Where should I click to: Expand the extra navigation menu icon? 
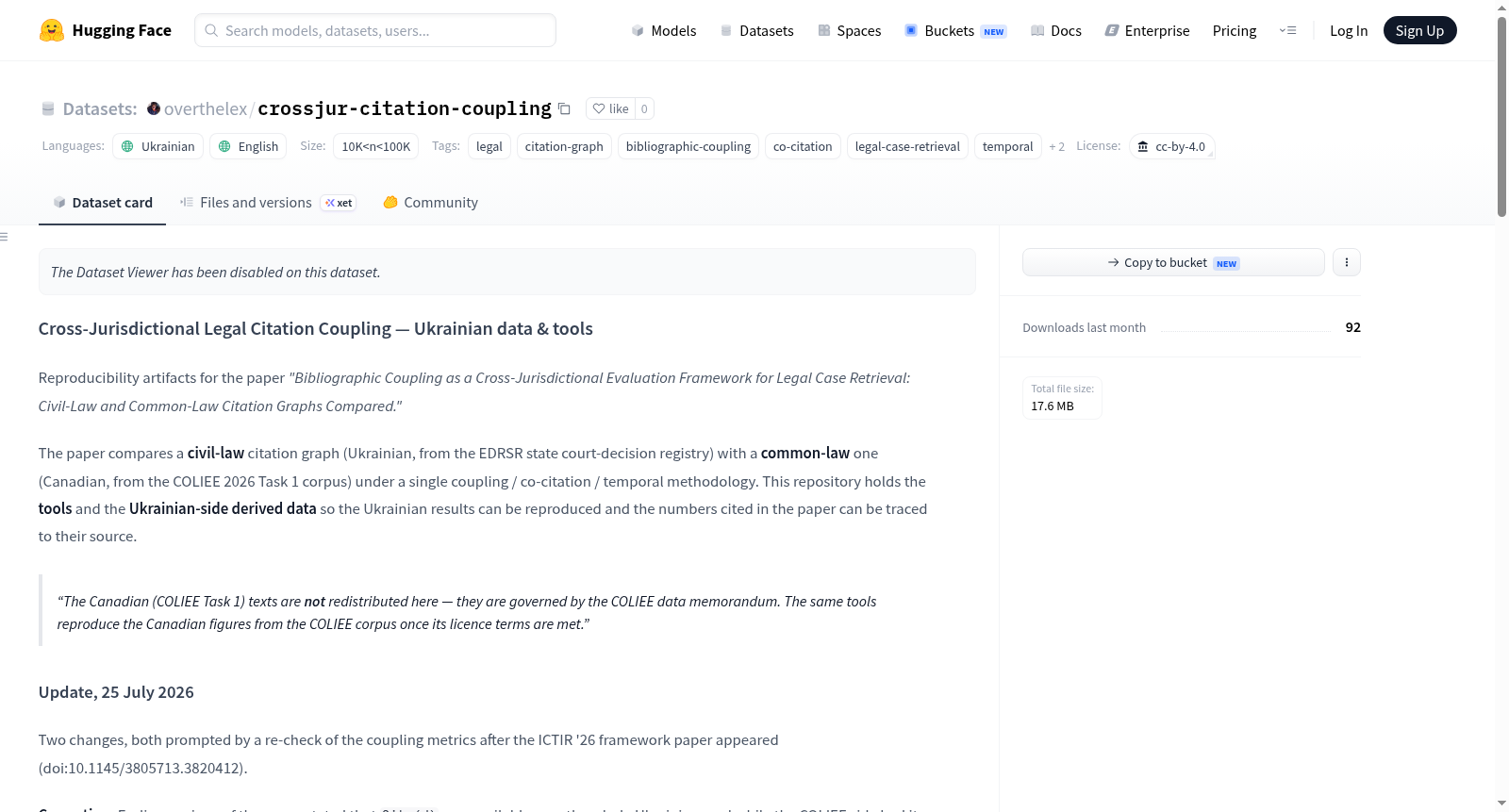click(x=1287, y=30)
